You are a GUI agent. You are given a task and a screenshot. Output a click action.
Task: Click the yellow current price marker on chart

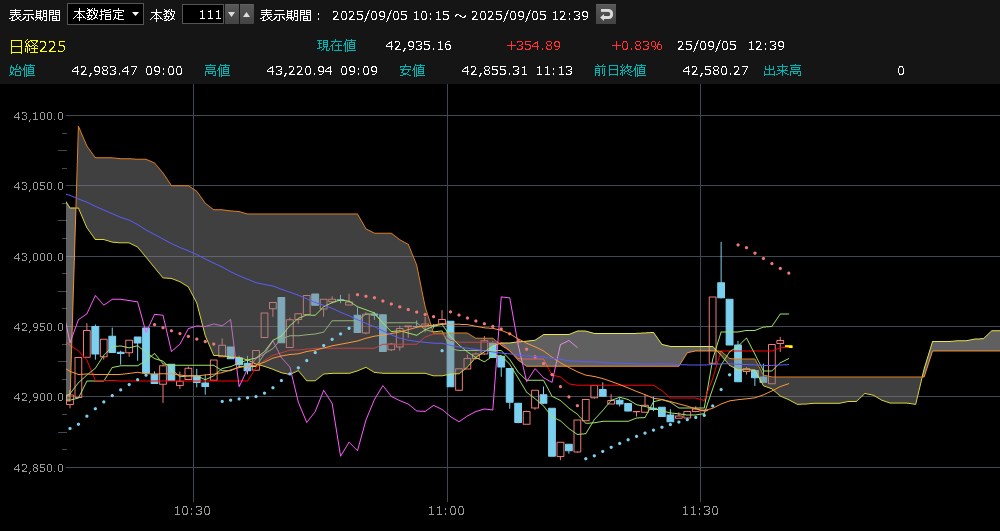pyautogui.click(x=789, y=346)
